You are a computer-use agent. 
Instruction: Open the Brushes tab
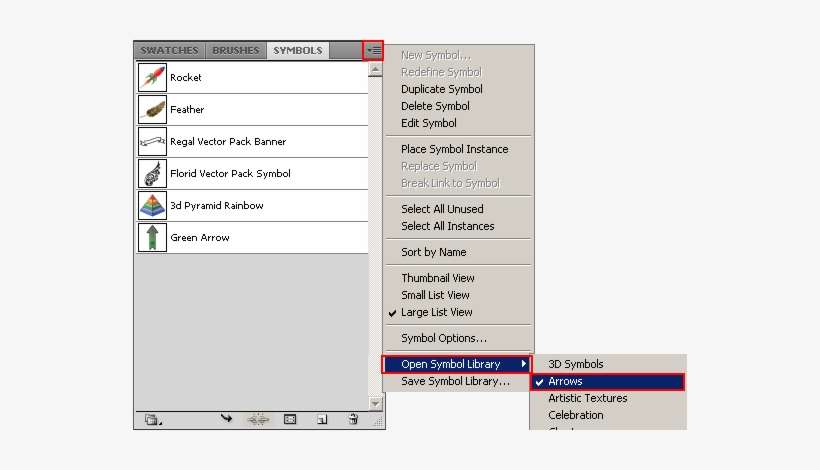pyautogui.click(x=236, y=50)
